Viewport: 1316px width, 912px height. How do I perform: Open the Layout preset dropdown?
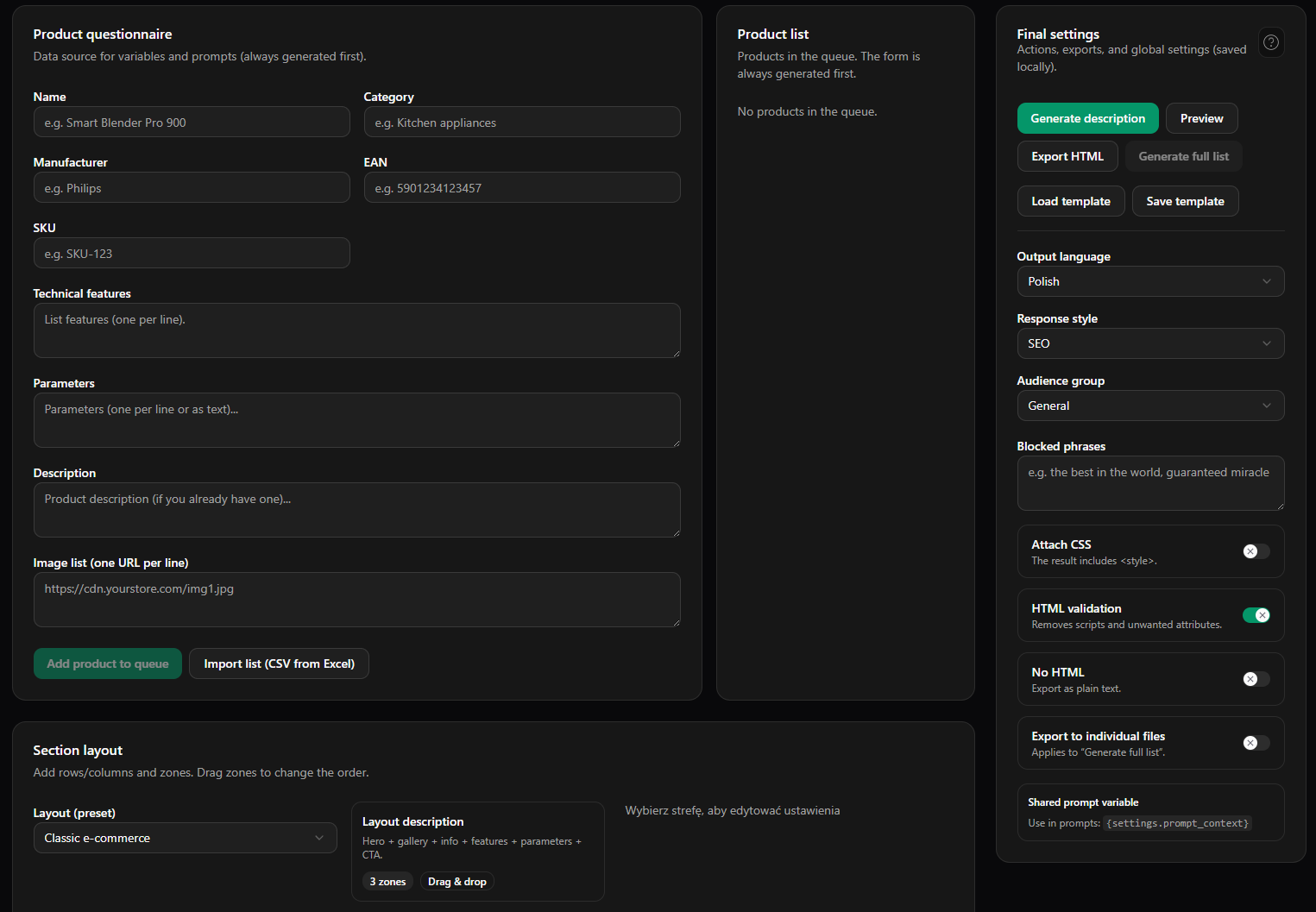tap(185, 838)
